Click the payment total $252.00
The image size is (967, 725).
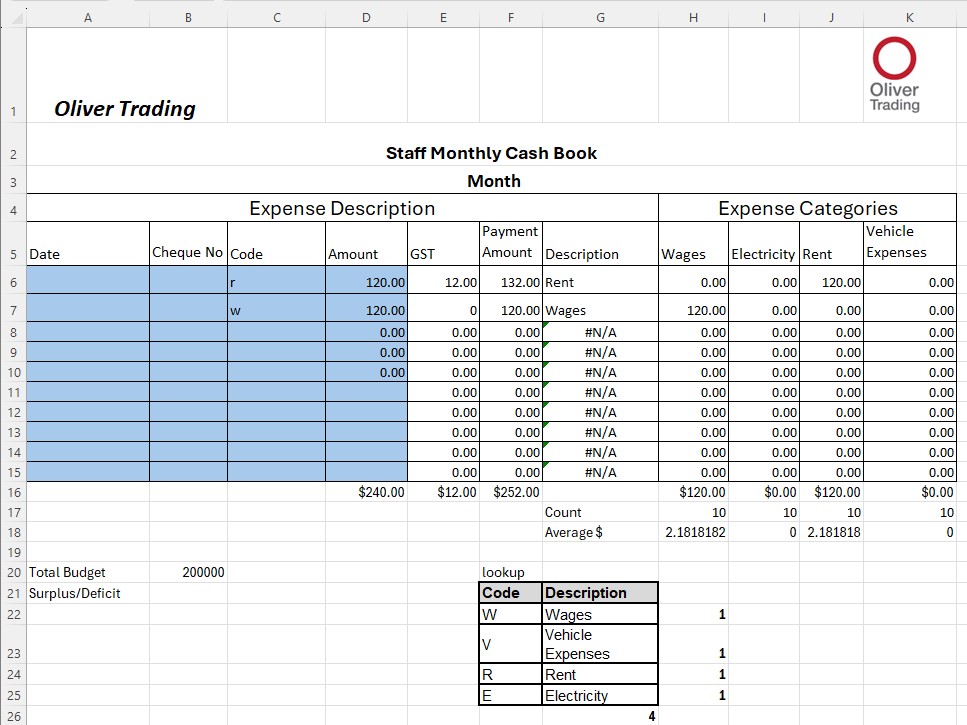[511, 493]
